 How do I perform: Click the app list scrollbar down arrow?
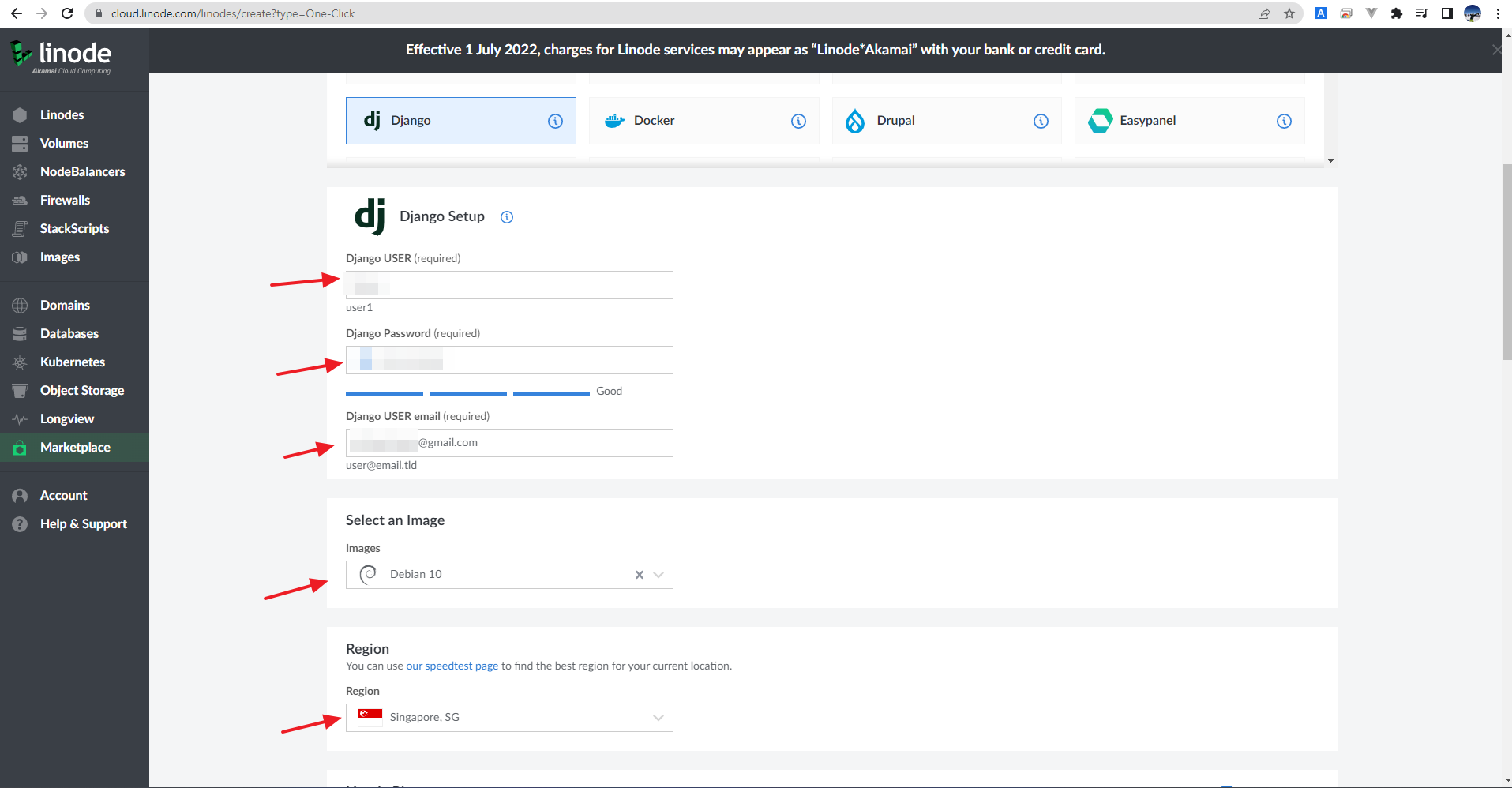point(1330,161)
